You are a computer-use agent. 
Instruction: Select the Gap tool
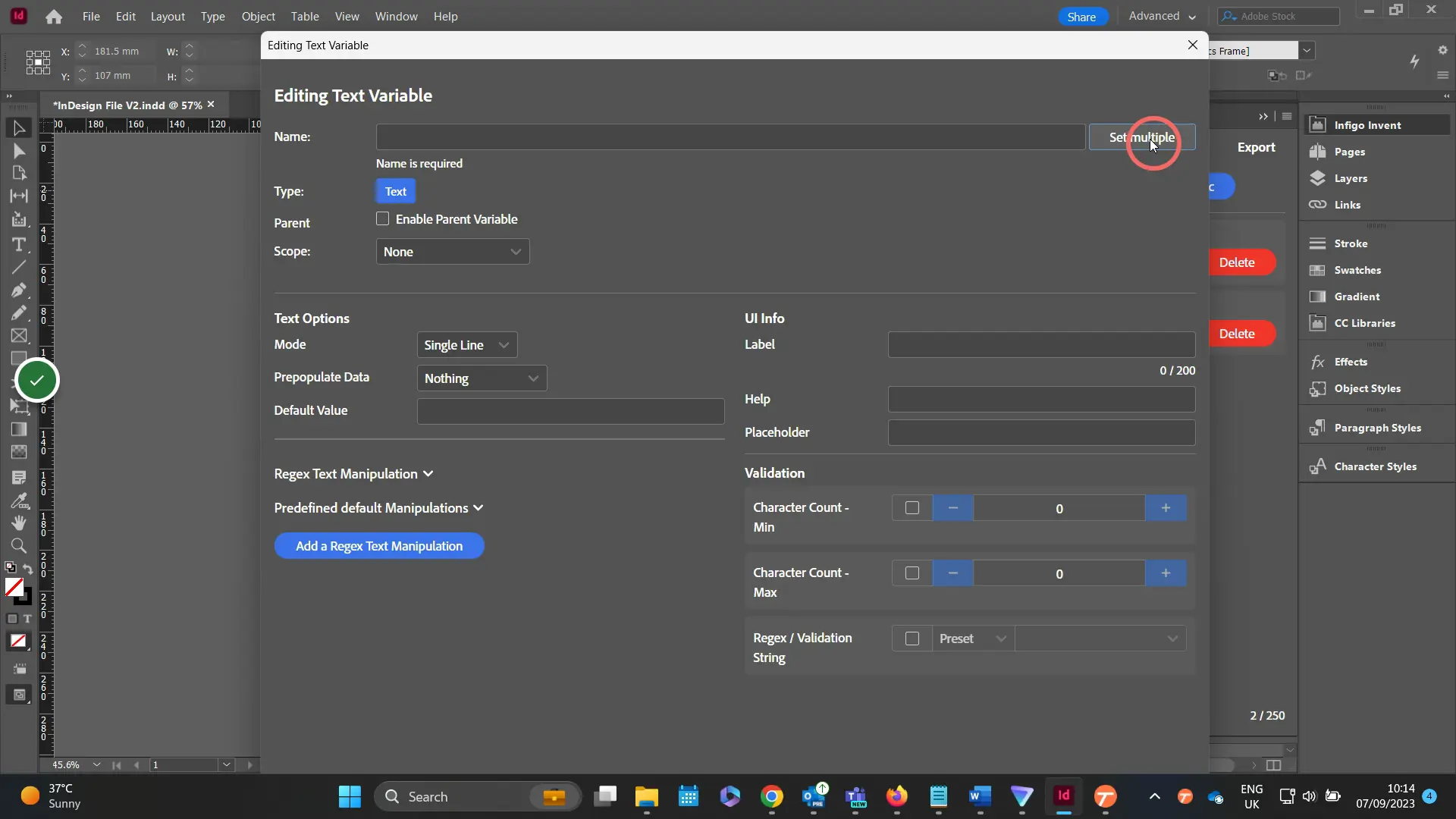coord(19,196)
